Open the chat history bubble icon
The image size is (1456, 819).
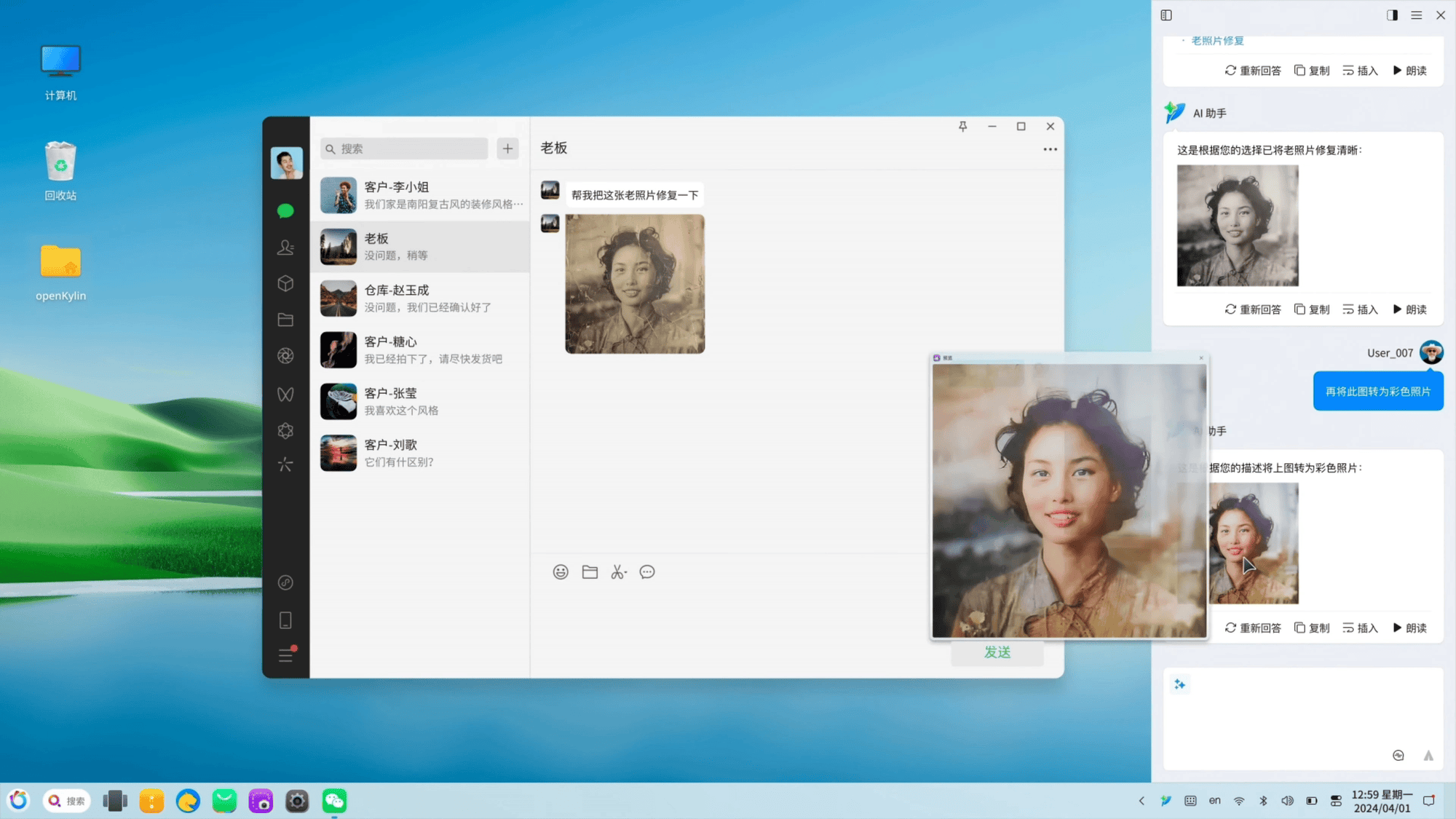tap(647, 572)
